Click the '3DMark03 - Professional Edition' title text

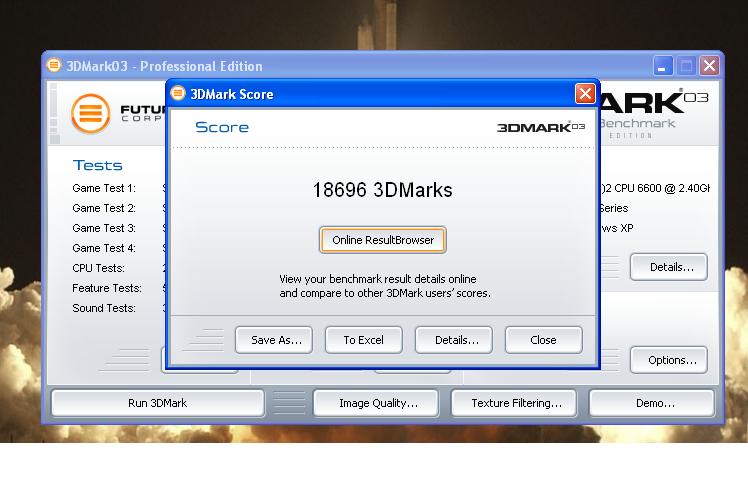pos(164,66)
